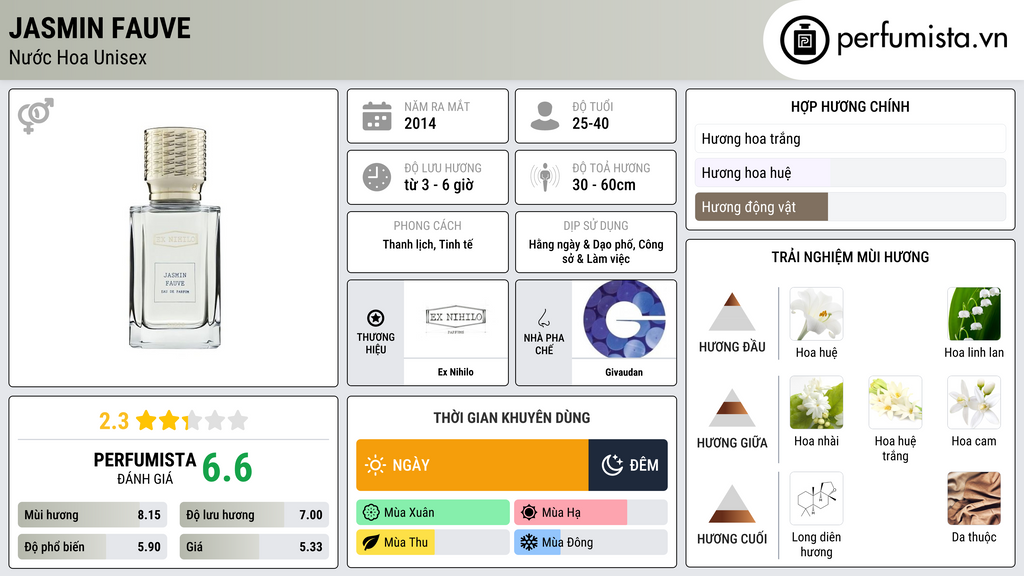Click the Độ phổ biến 5.90 score bar

[x=93, y=547]
